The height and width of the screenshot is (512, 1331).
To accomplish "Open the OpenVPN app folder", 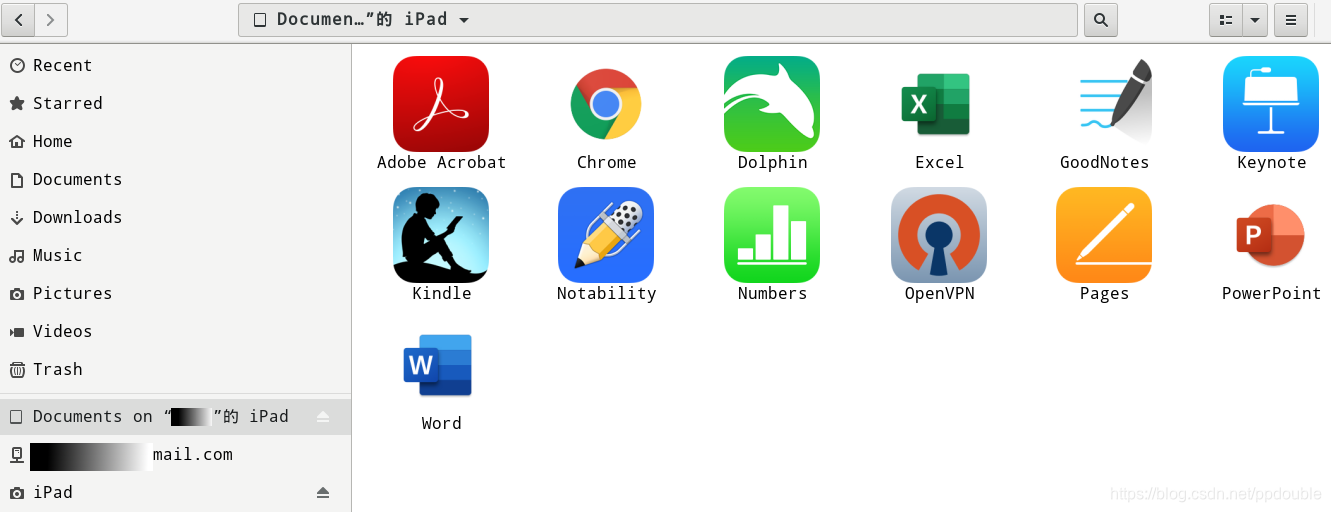I will coord(939,235).
